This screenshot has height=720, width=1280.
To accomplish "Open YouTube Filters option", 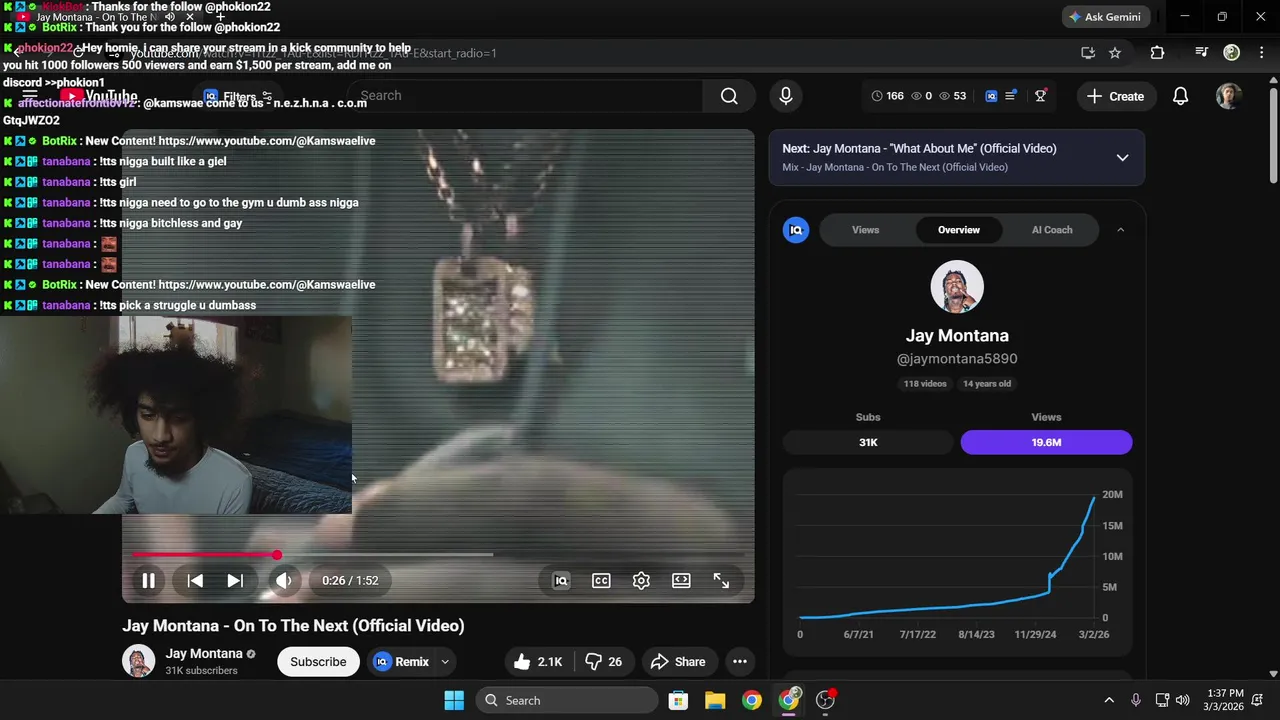I will (238, 96).
